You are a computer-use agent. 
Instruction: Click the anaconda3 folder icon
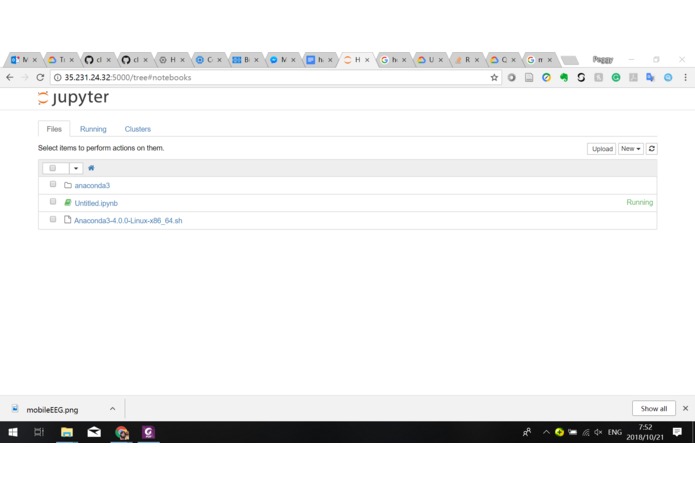[68, 185]
